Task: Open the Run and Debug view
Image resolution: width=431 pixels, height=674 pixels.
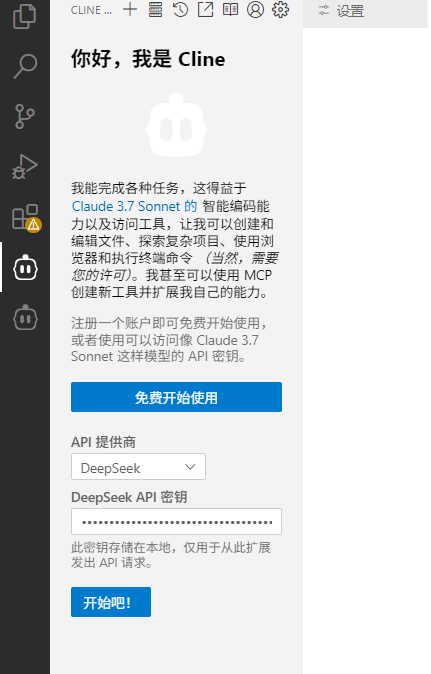Action: click(x=25, y=166)
